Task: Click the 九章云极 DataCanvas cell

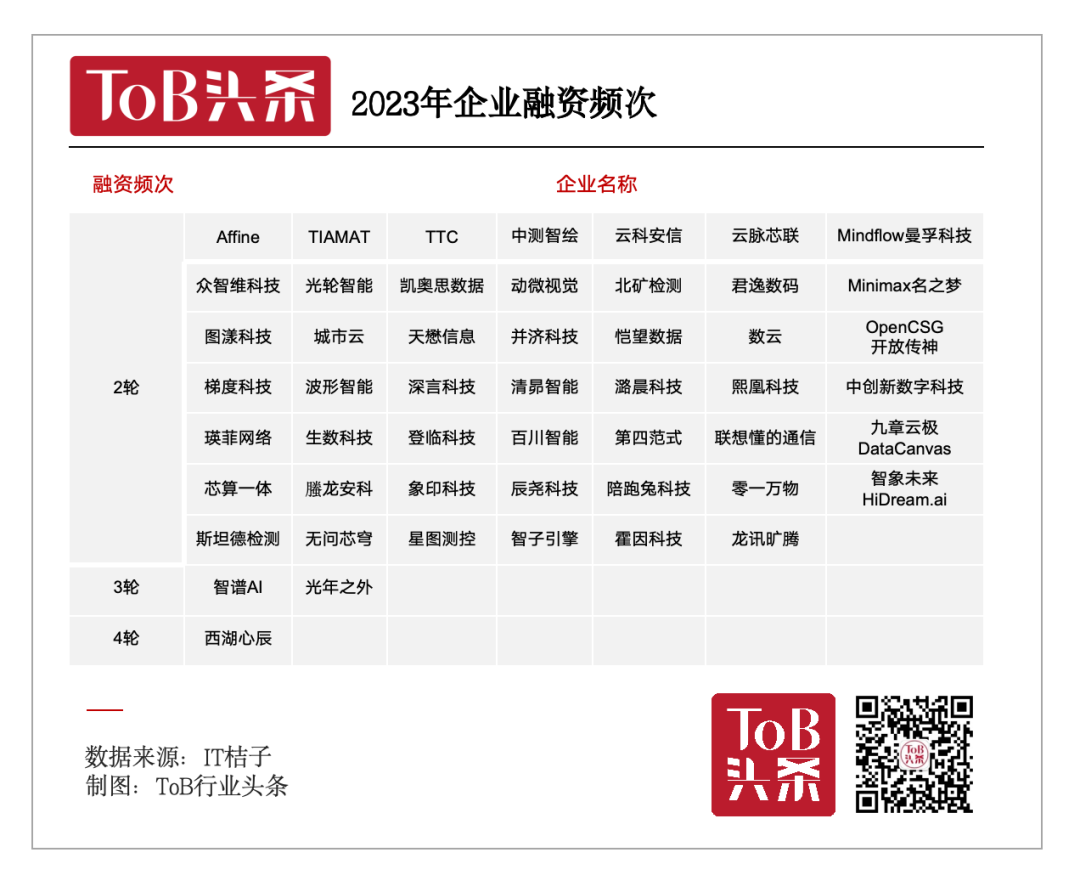Action: 904,438
